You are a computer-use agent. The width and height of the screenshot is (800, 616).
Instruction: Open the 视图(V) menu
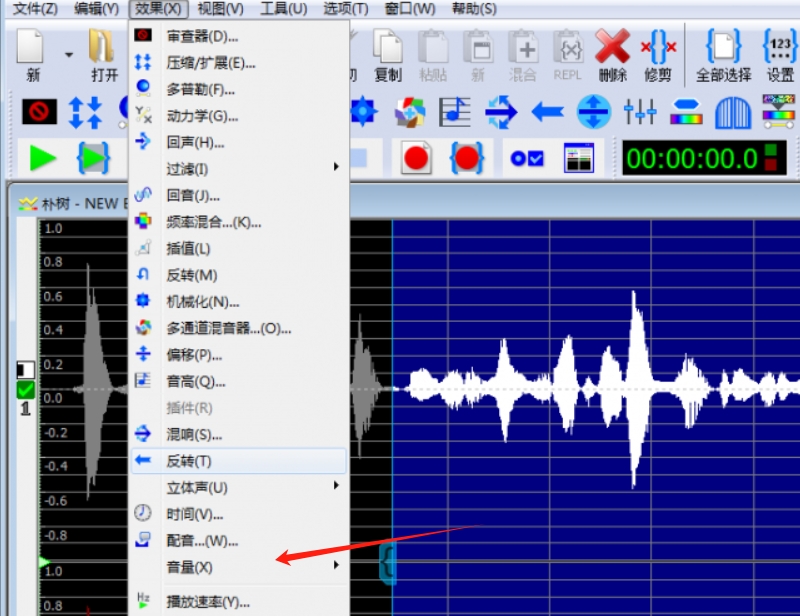click(x=220, y=9)
